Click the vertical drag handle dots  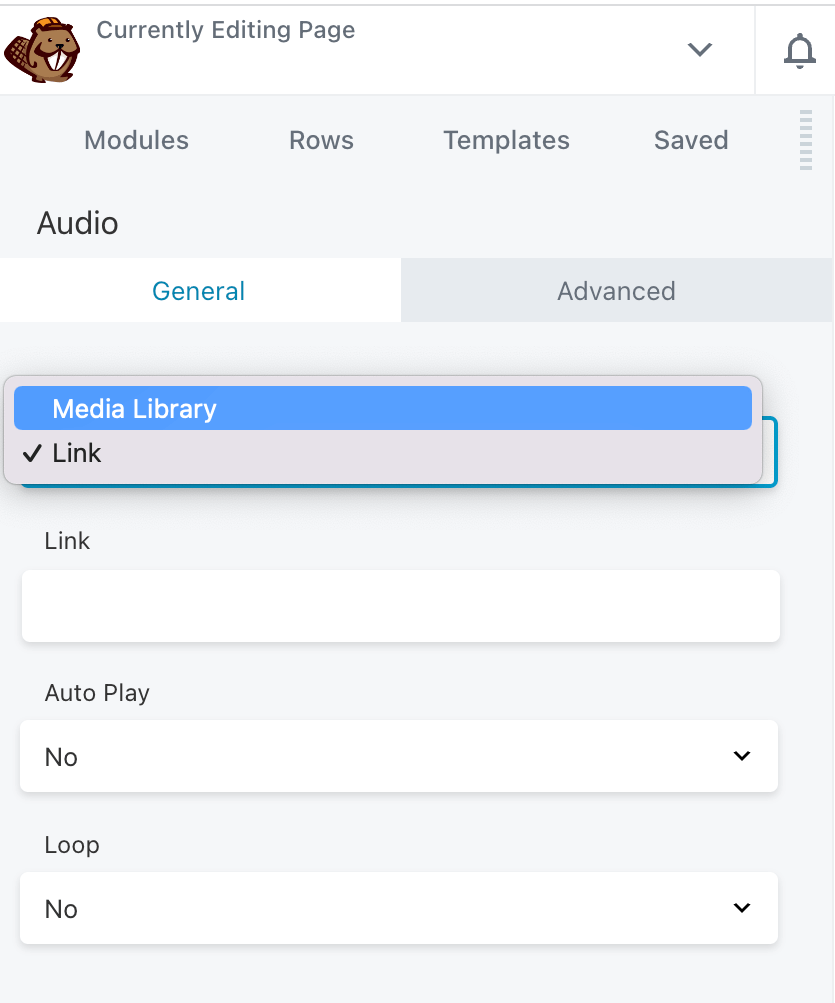805,140
